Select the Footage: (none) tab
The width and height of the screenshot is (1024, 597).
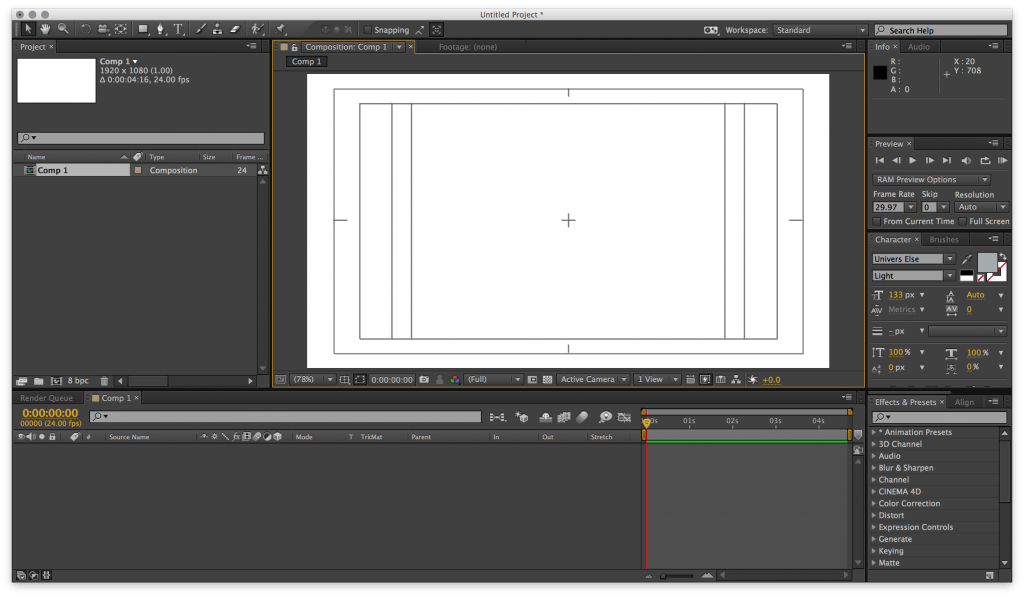(468, 47)
